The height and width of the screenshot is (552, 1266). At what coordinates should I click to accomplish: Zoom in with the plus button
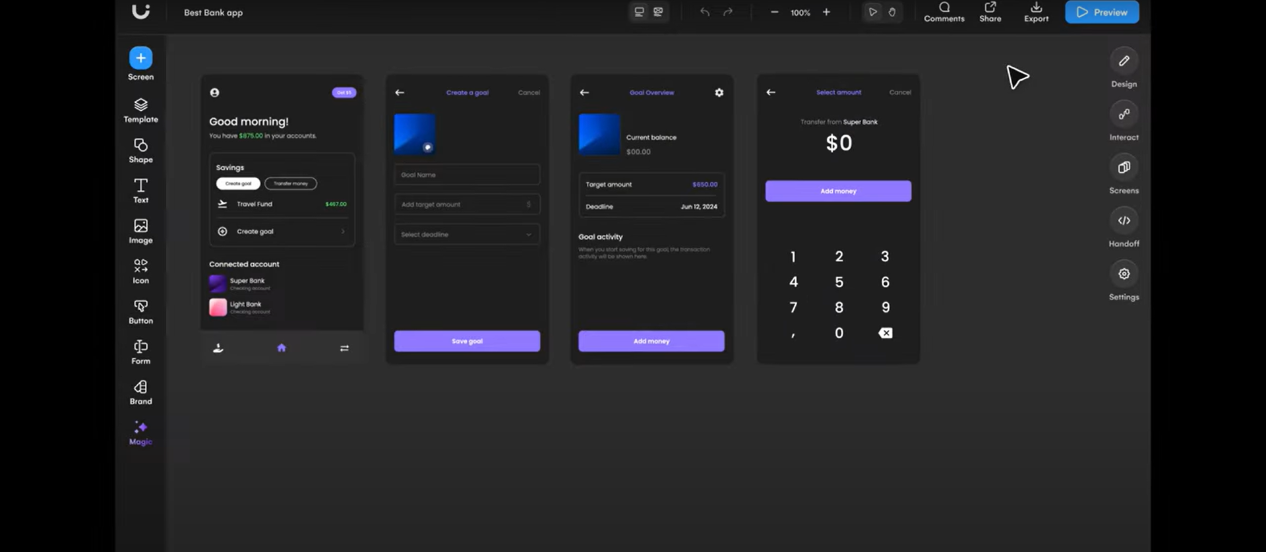826,12
